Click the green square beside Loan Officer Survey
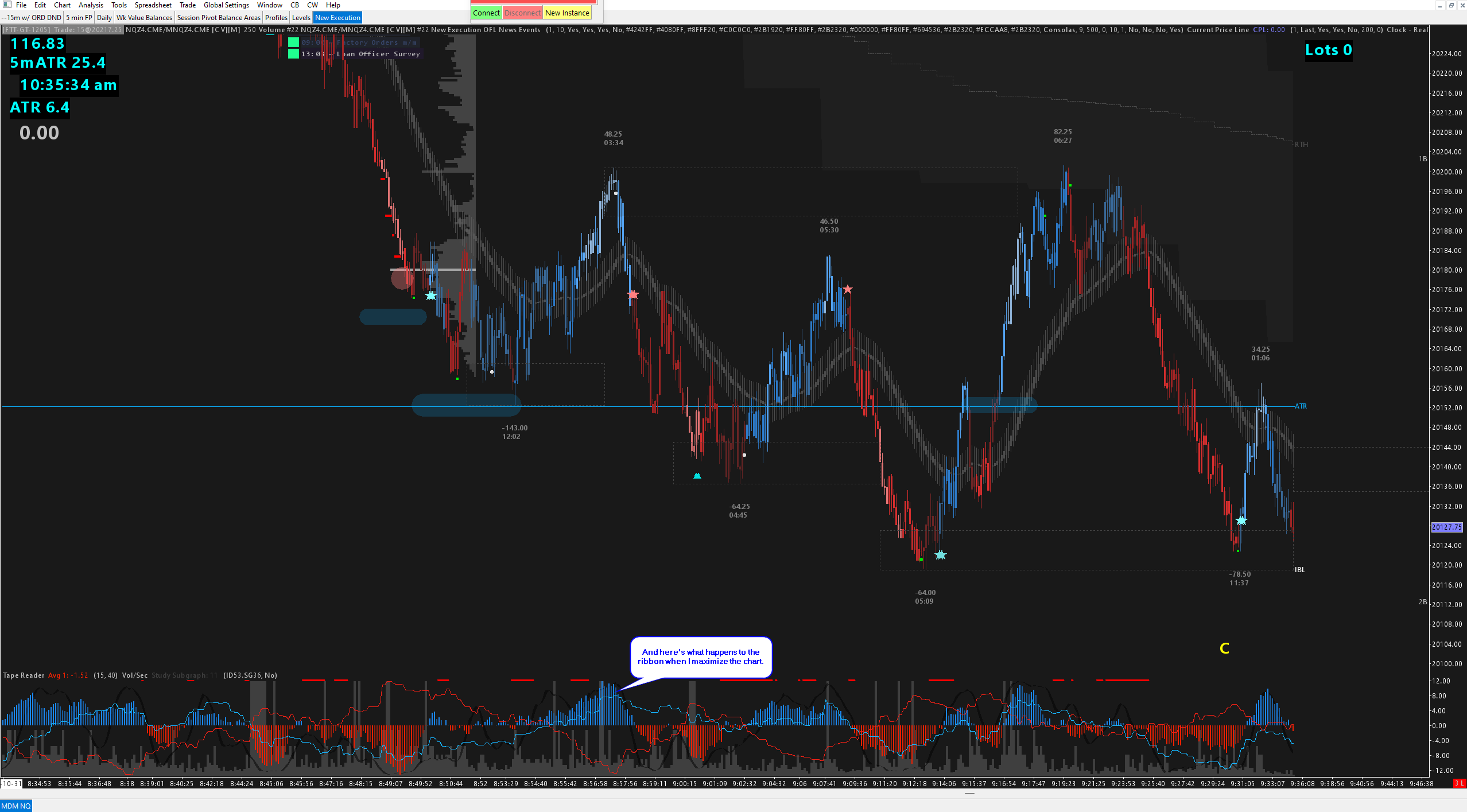The height and width of the screenshot is (812, 1467). [293, 54]
